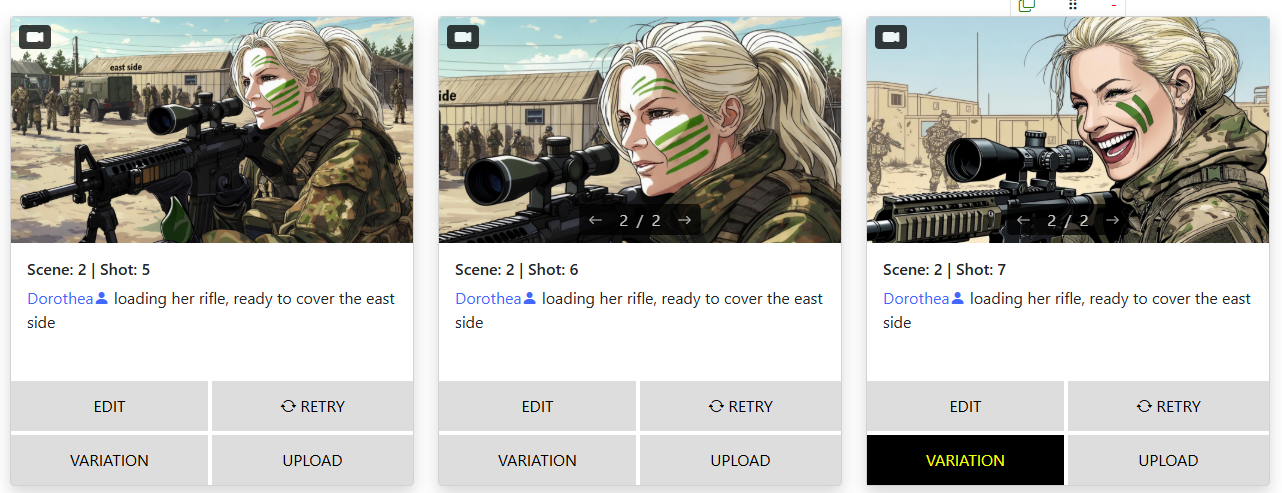
Task: Click RETRY button for Shot 7
Action: pos(1168,406)
